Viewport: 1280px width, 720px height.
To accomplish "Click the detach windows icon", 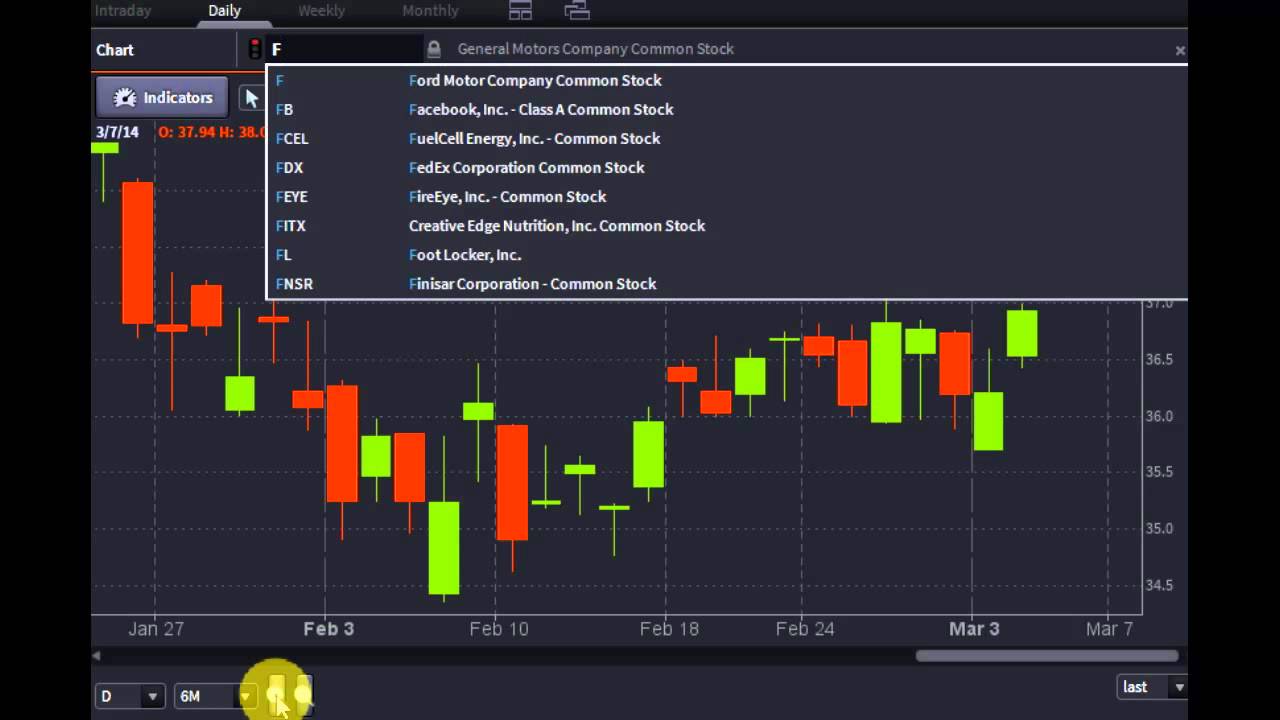I will click(x=577, y=11).
